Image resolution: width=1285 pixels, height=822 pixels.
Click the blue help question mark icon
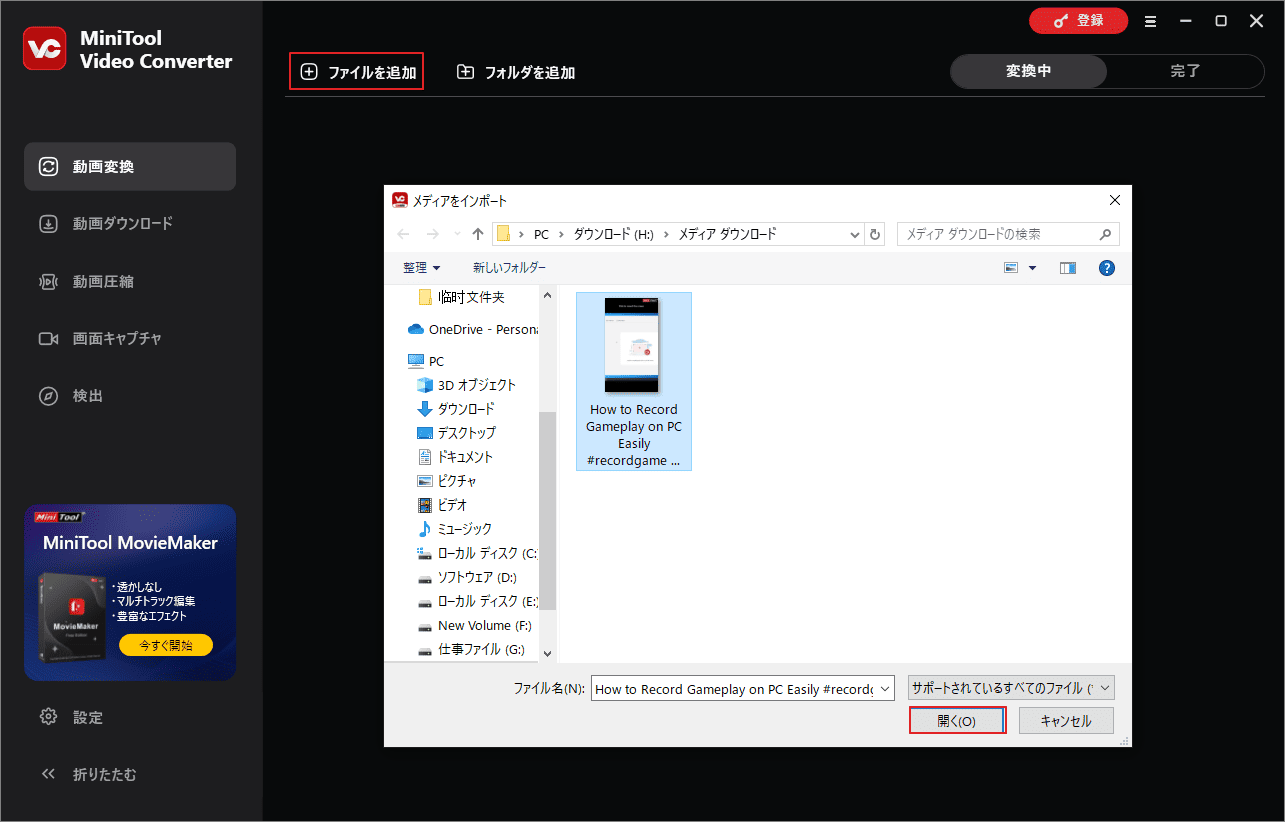[1107, 268]
